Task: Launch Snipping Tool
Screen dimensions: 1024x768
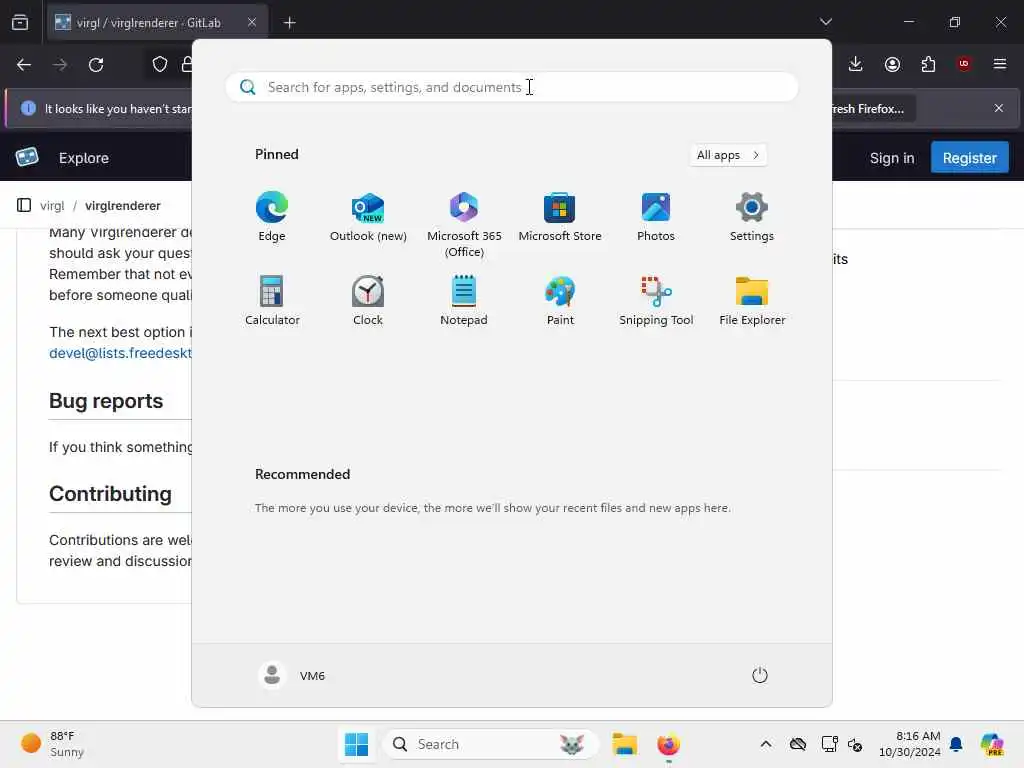Action: (656, 300)
